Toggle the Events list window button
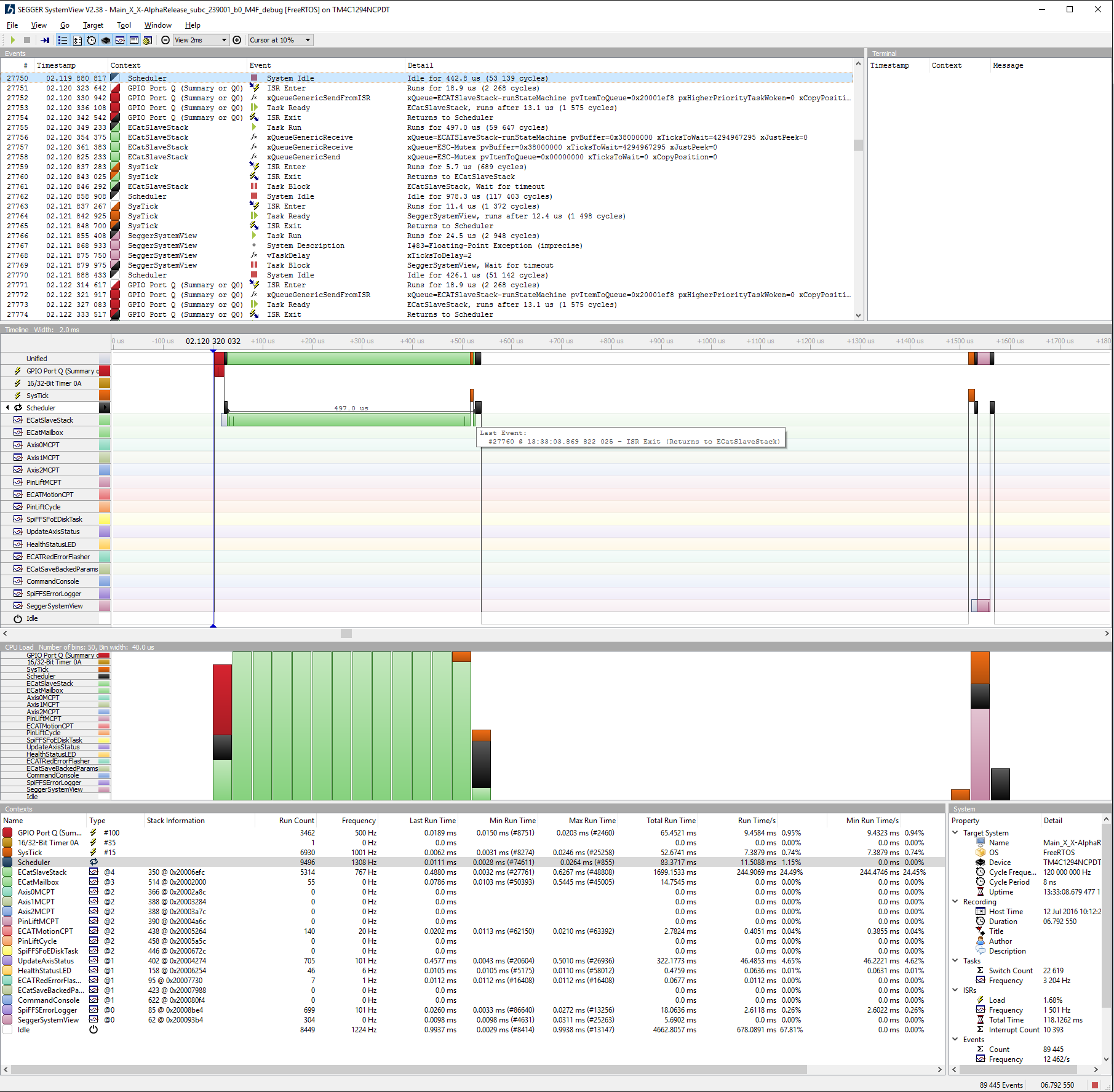Screen dimensions: 1114x1092 [x=63, y=40]
